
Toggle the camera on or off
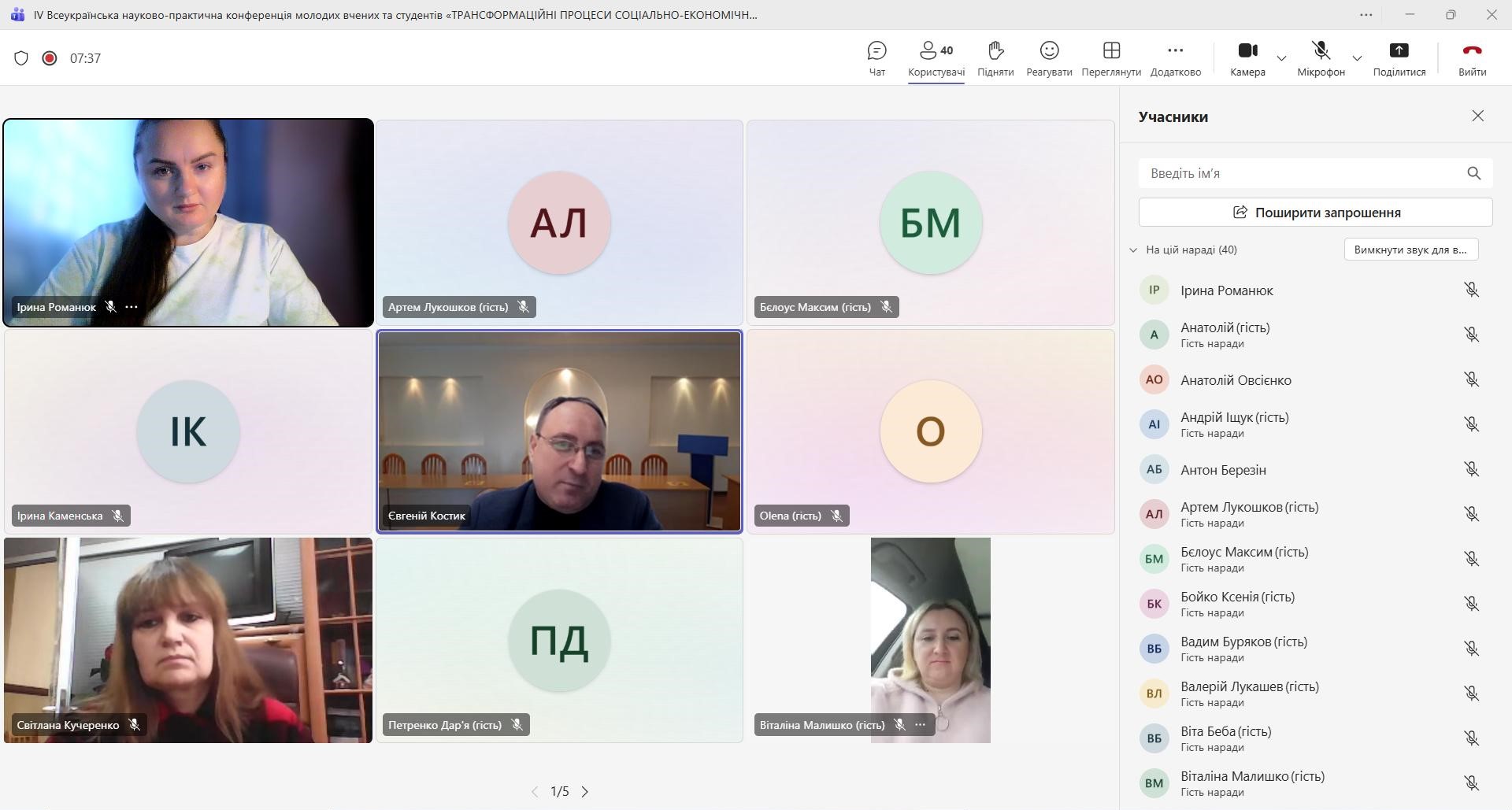(1247, 58)
